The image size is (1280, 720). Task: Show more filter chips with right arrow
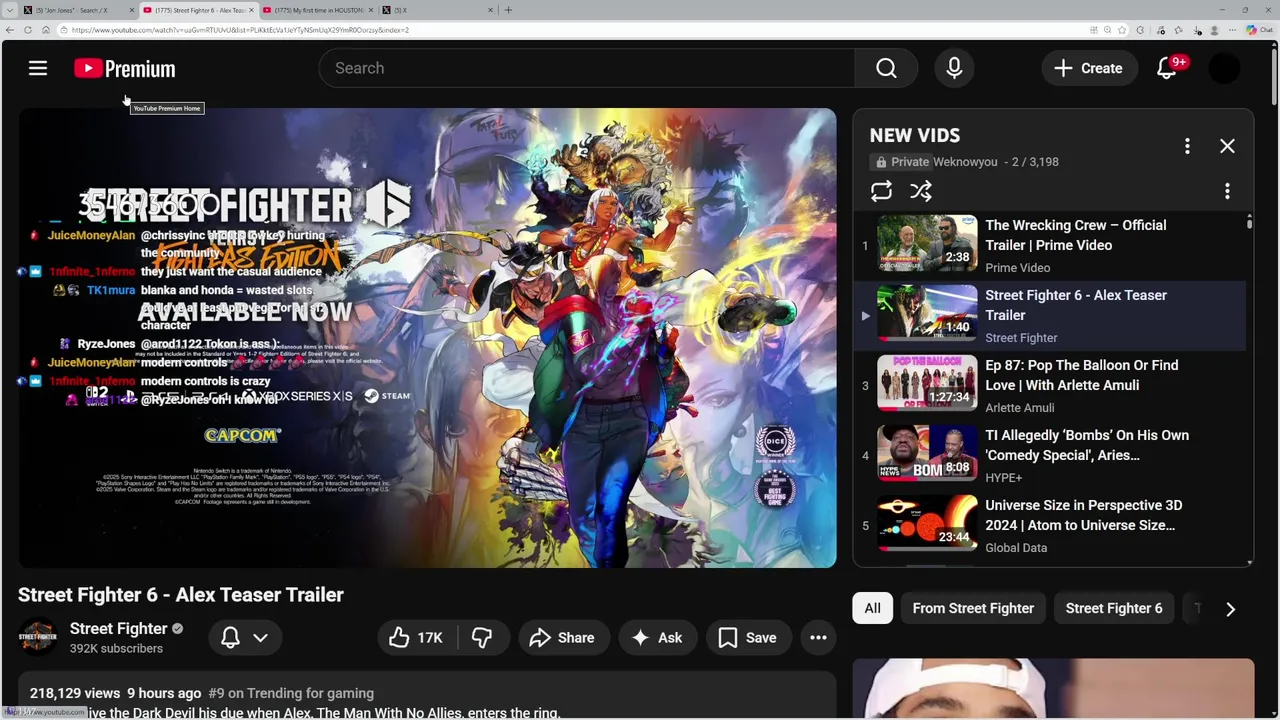1230,608
